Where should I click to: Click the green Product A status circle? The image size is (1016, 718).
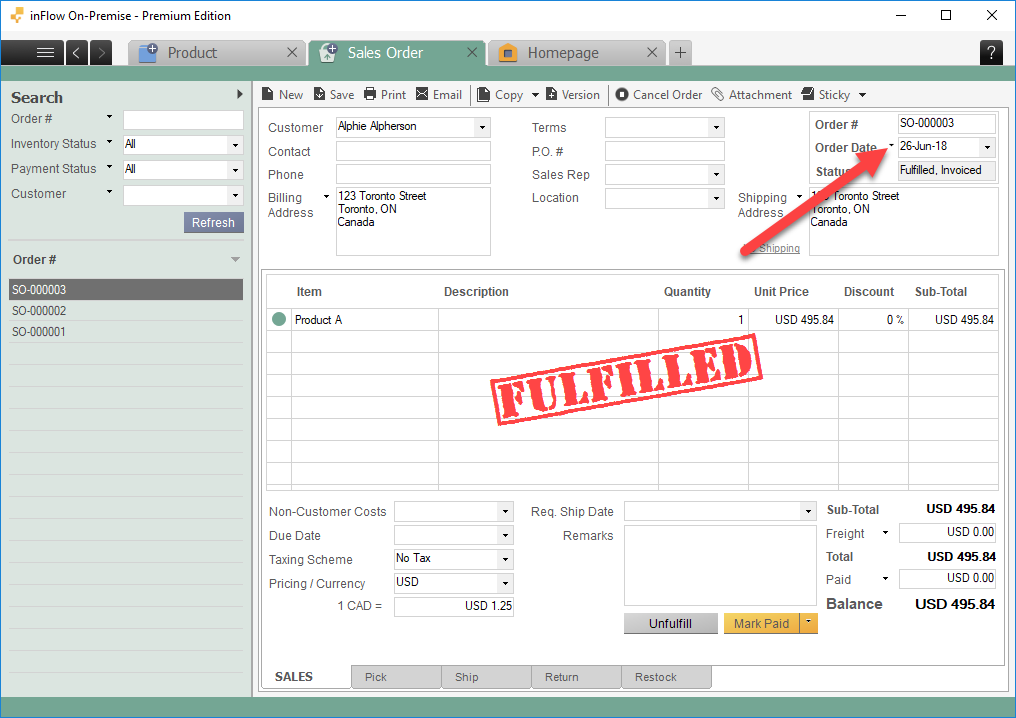pyautogui.click(x=279, y=320)
